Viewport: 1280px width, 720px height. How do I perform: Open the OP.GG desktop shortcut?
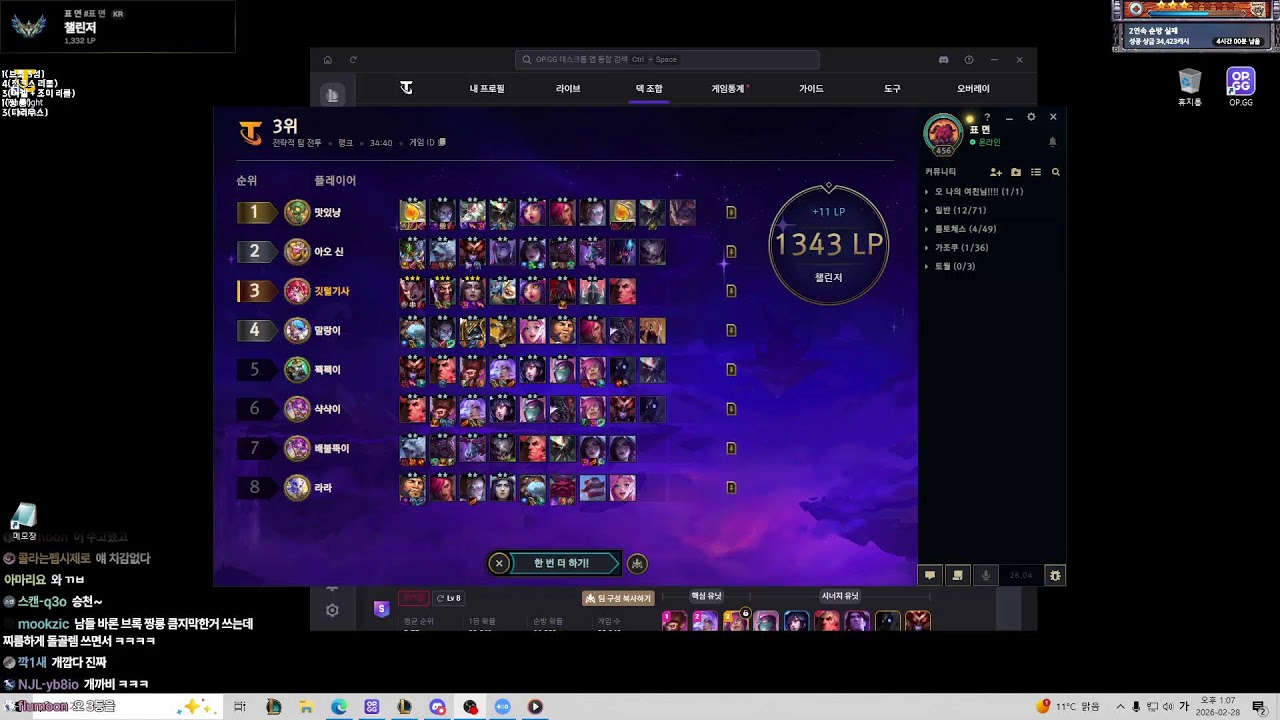(1241, 87)
